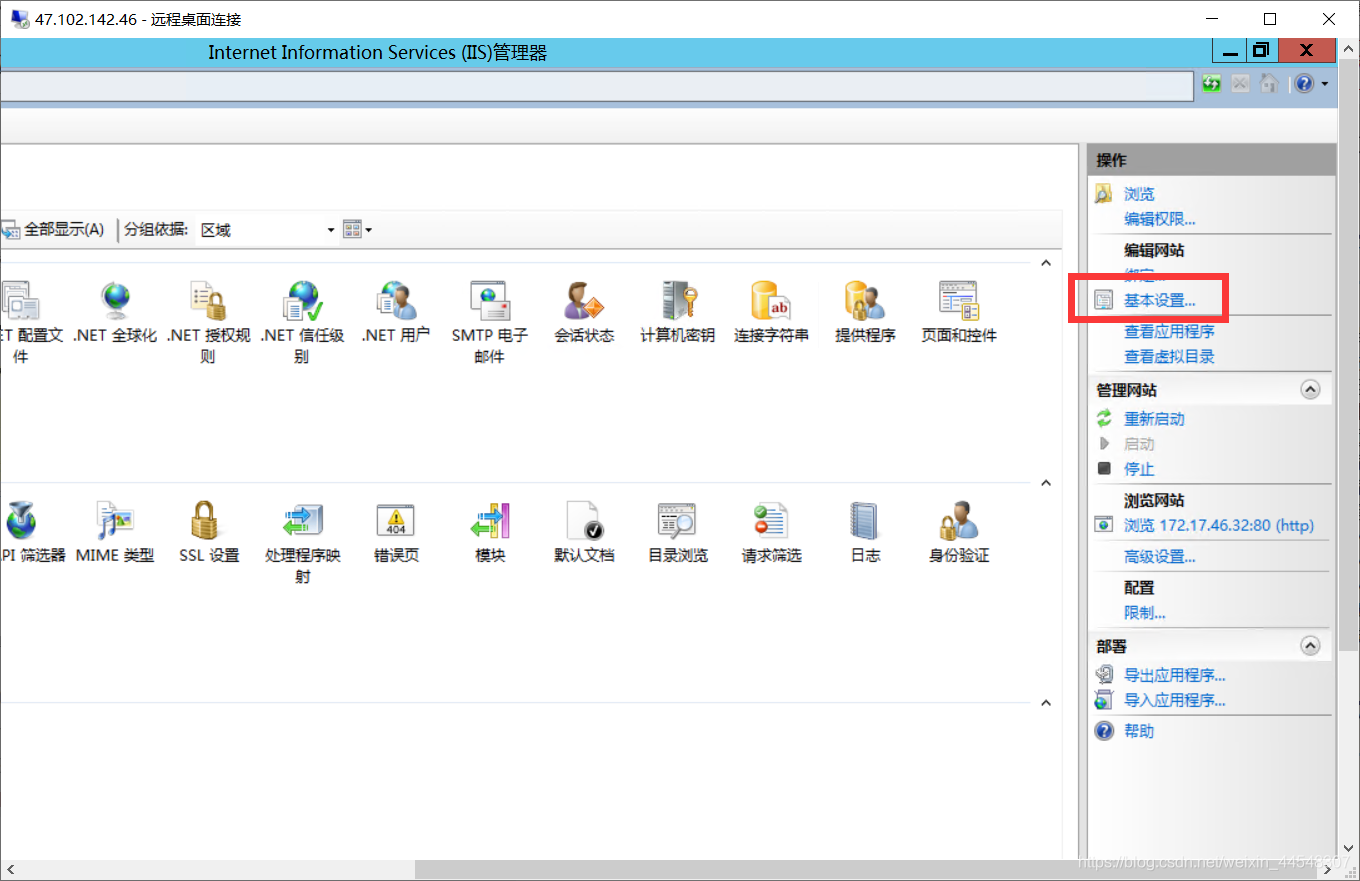Click the green refresh icon in address bar
Screen dimensions: 1360x881
1212,84
